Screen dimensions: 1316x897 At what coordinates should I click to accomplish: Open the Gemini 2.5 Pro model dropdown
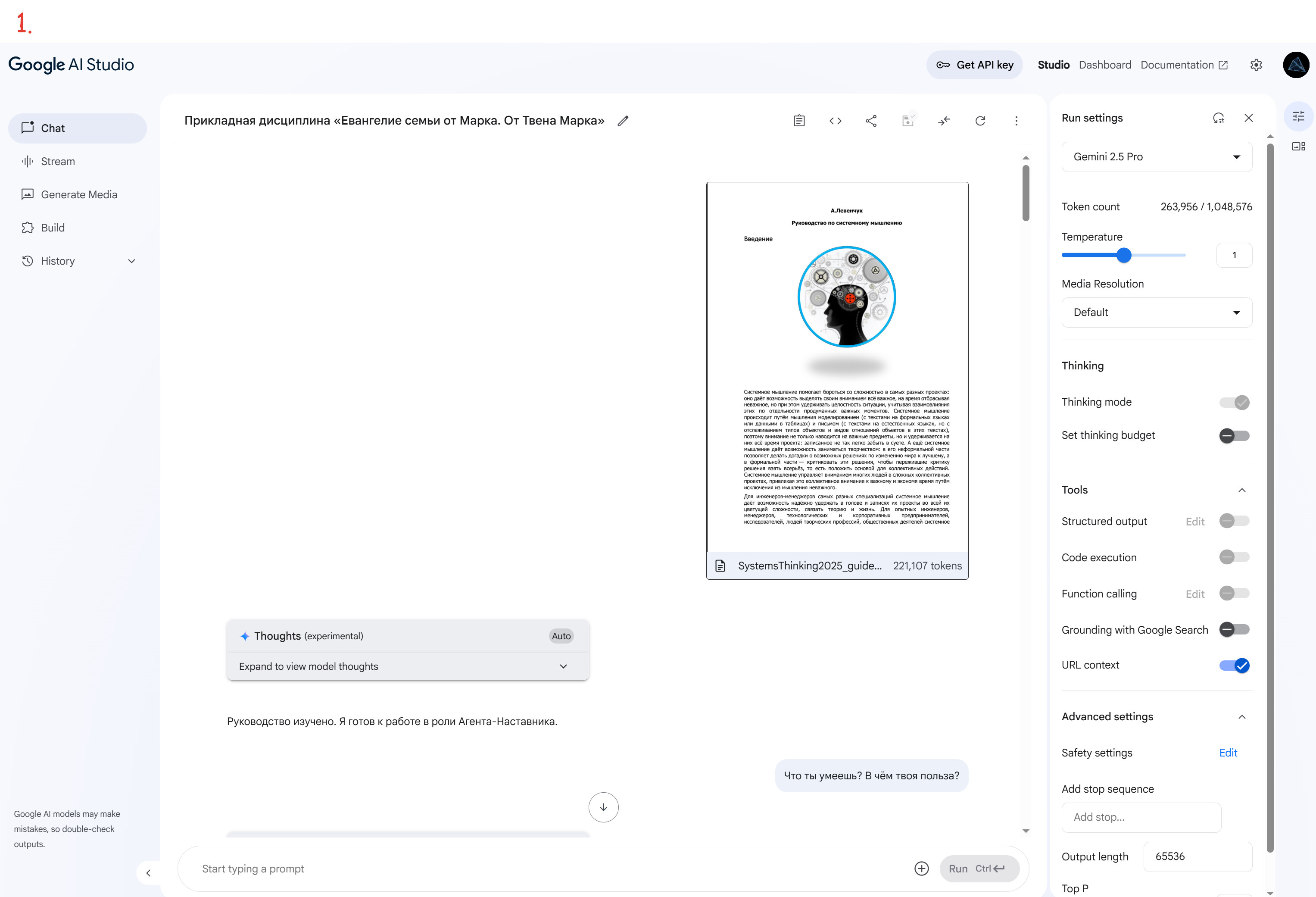click(x=1156, y=157)
